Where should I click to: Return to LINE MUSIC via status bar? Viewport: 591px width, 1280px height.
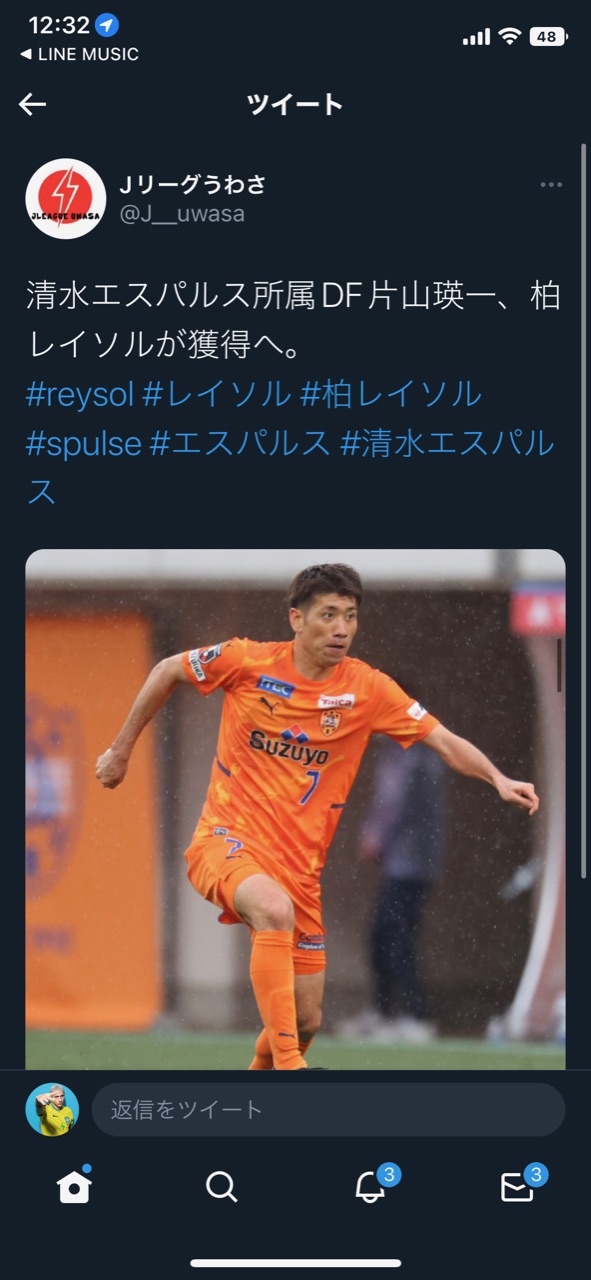[x=79, y=54]
